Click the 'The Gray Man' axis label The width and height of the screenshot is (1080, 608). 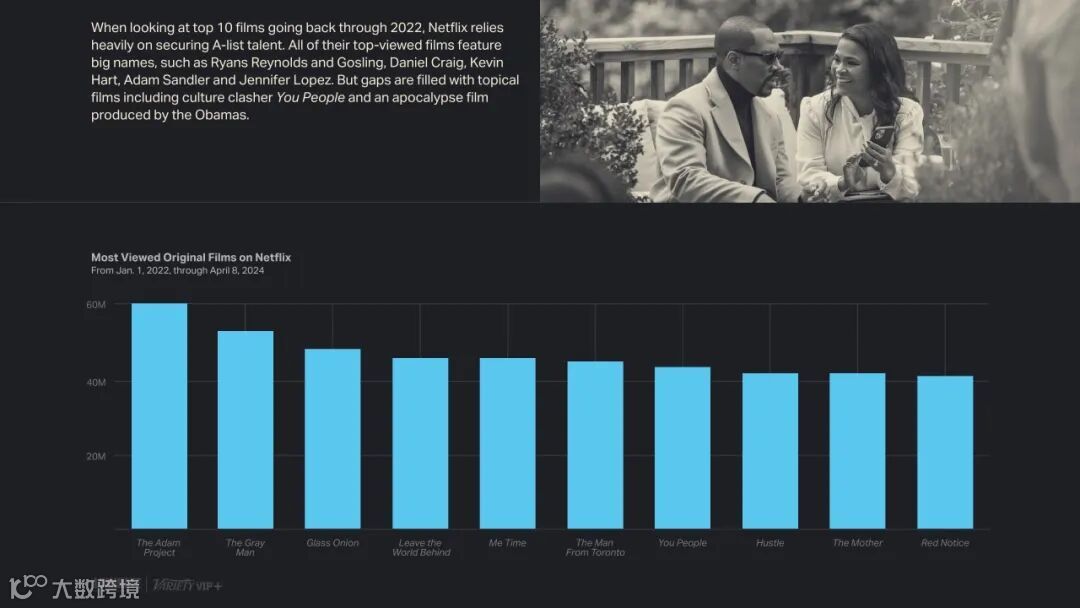(x=245, y=547)
